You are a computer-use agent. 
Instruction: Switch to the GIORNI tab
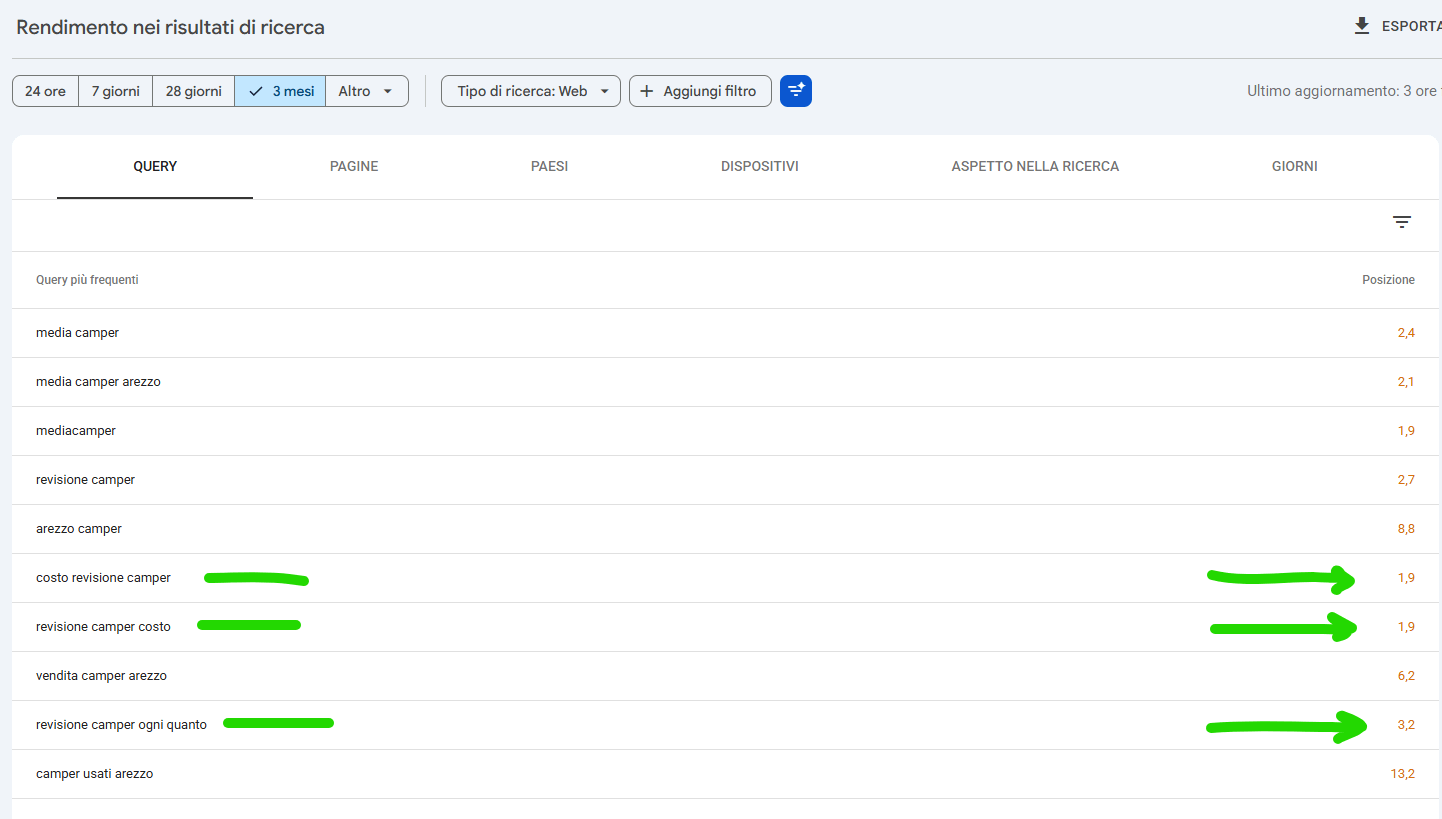(1295, 166)
